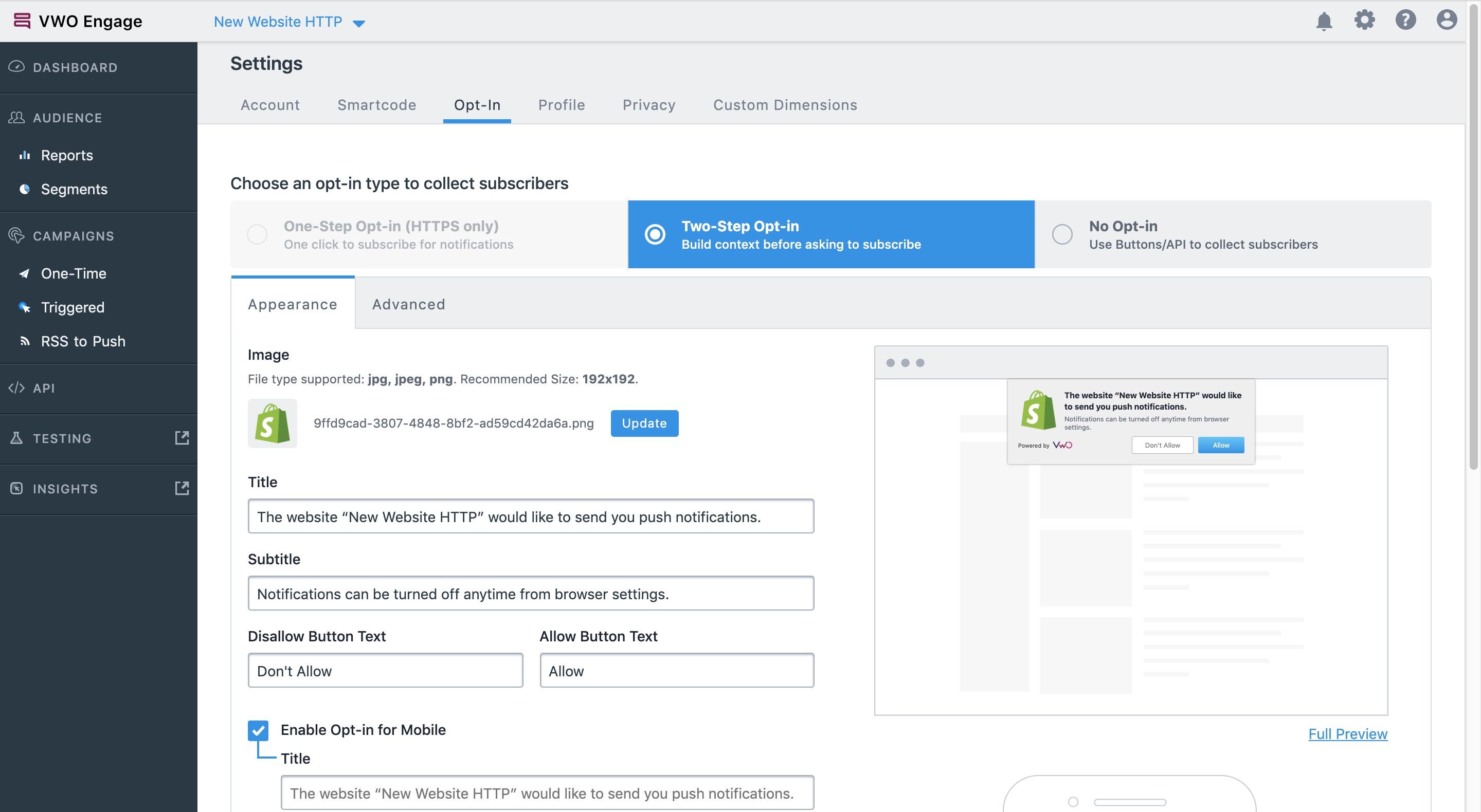This screenshot has width=1481, height=812.
Task: Click the user account avatar icon
Action: [1446, 20]
